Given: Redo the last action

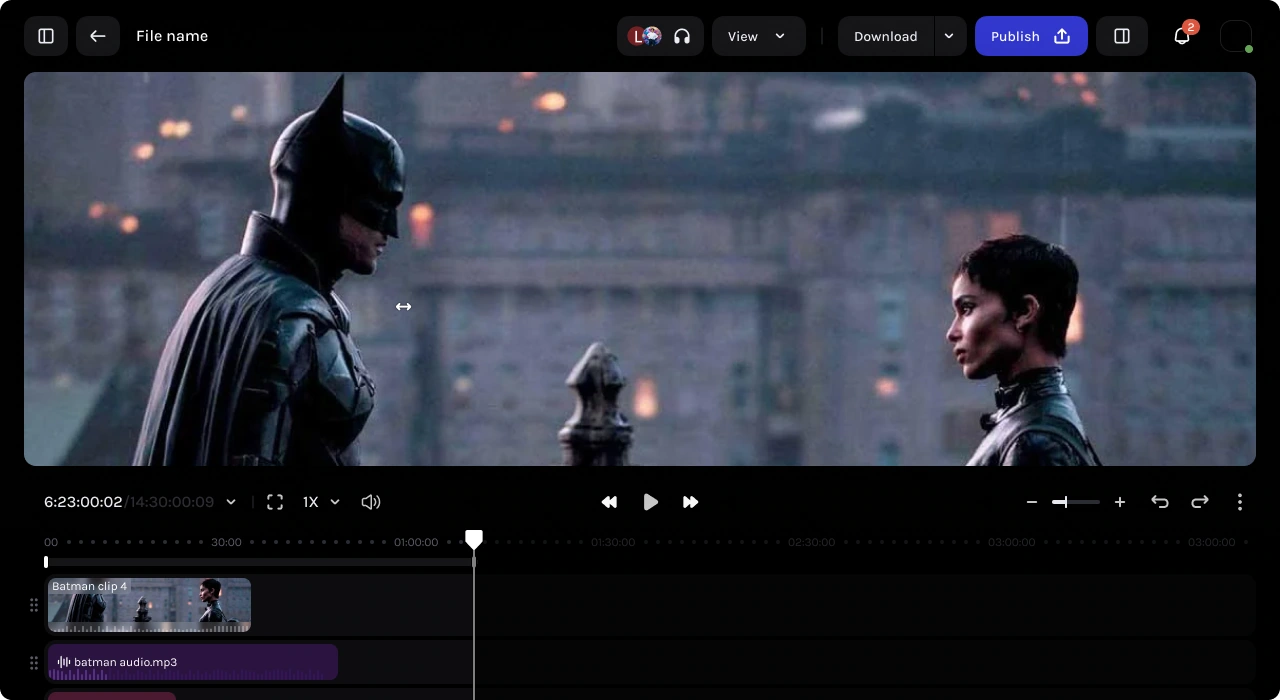Looking at the screenshot, I should click(x=1200, y=502).
